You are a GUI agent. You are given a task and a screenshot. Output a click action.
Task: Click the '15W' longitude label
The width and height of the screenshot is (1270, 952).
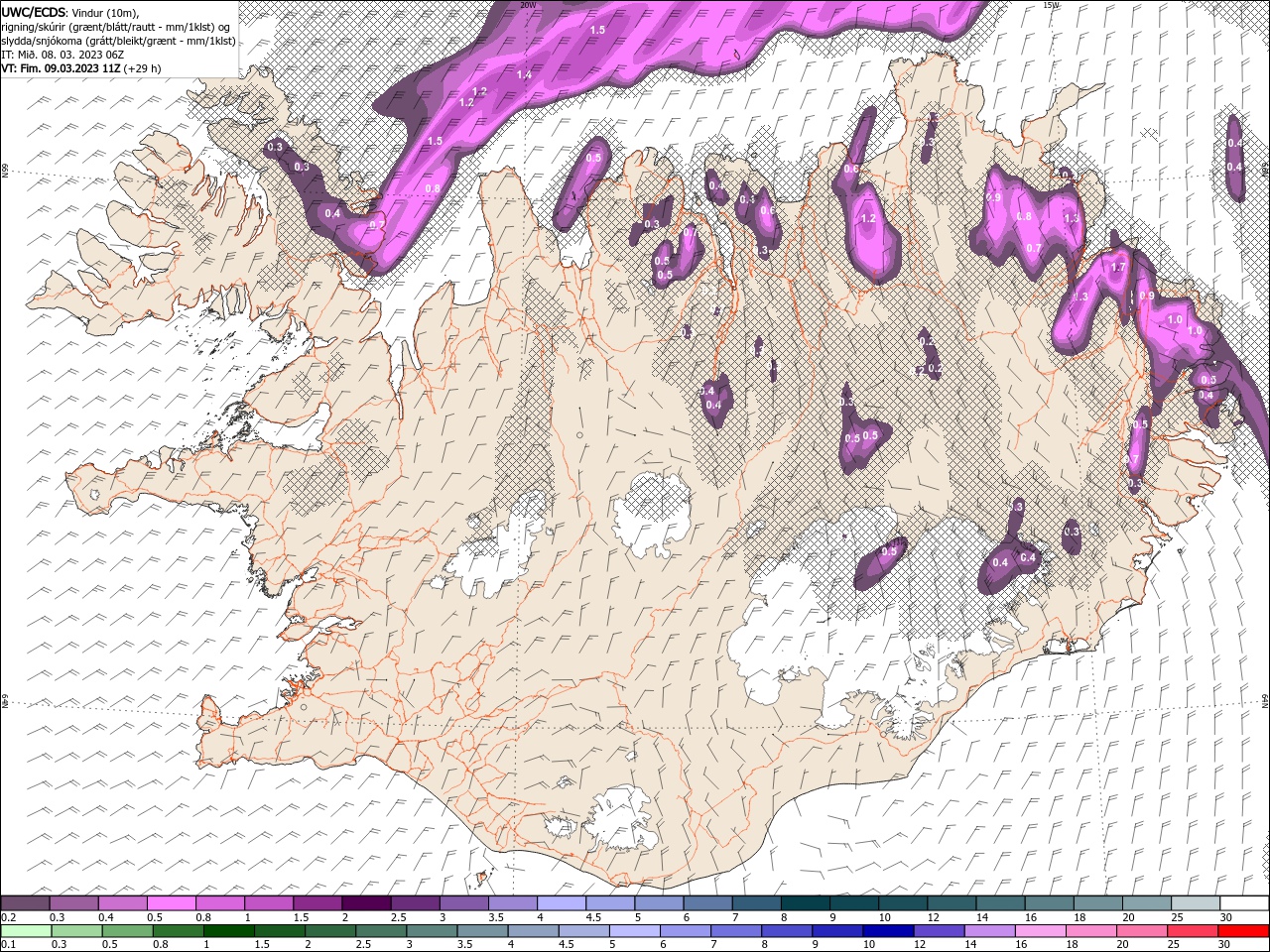click(1051, 5)
